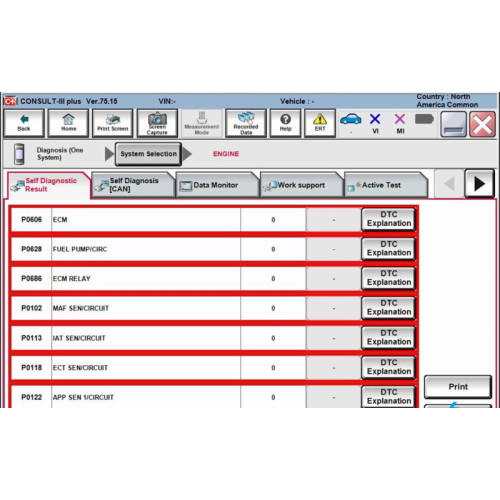Click the Print button
The image size is (500, 500).
[x=458, y=387]
